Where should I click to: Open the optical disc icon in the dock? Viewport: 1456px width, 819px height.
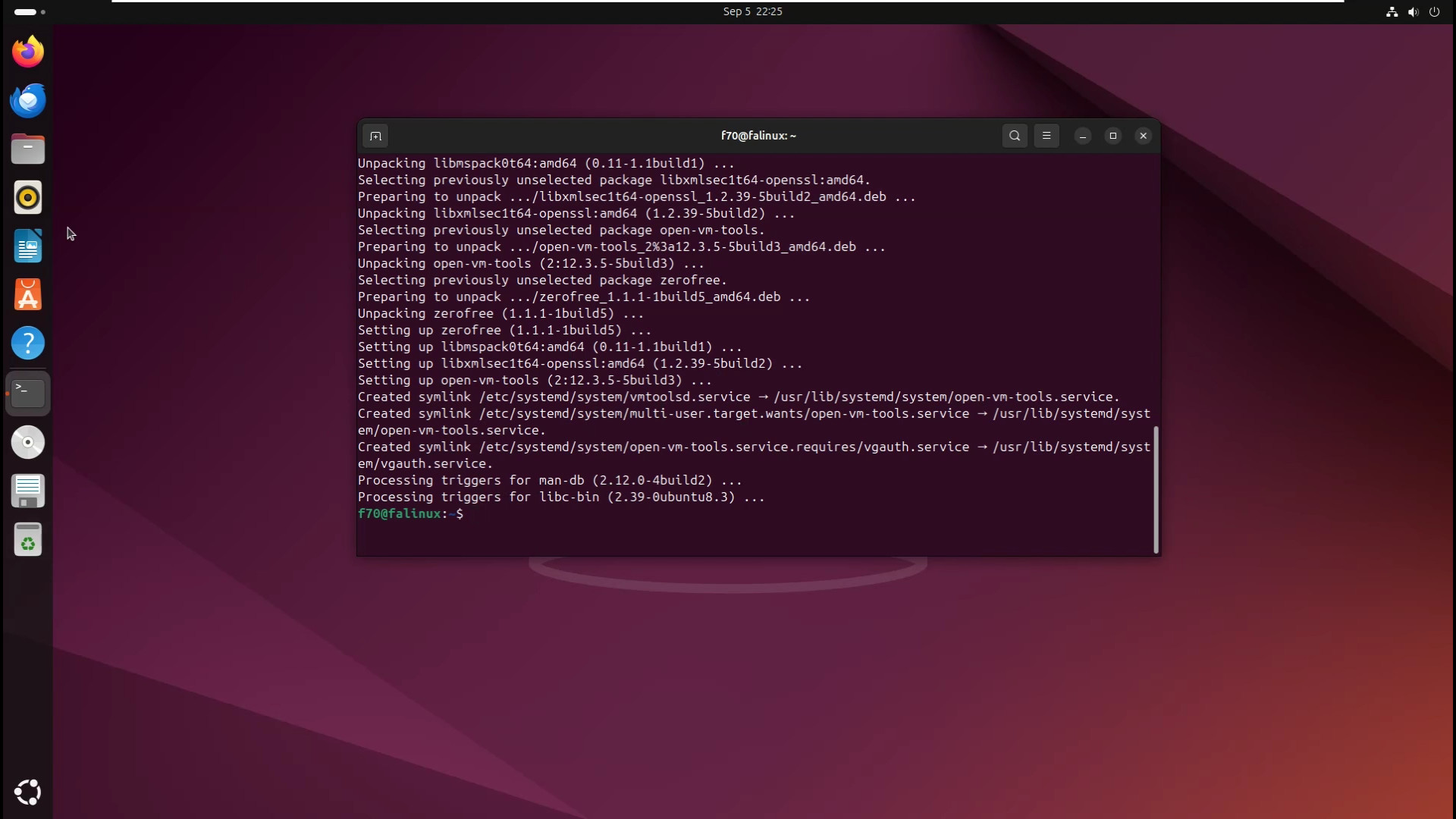pos(28,442)
